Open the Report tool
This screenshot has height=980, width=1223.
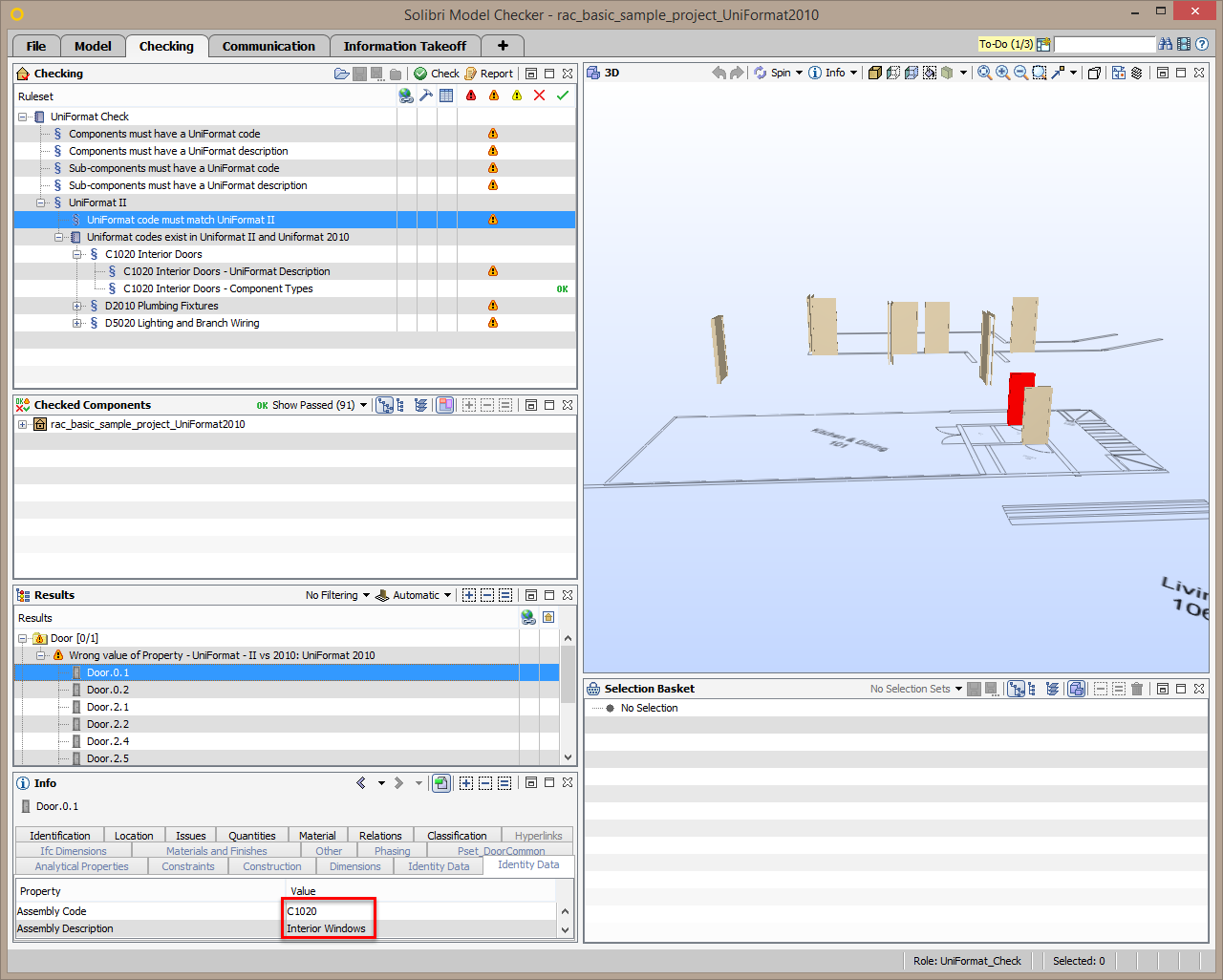(x=489, y=74)
